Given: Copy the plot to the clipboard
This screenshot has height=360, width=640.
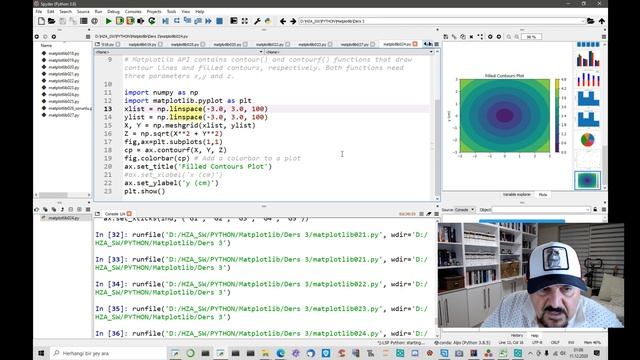Looking at the screenshot, I should 463,37.
